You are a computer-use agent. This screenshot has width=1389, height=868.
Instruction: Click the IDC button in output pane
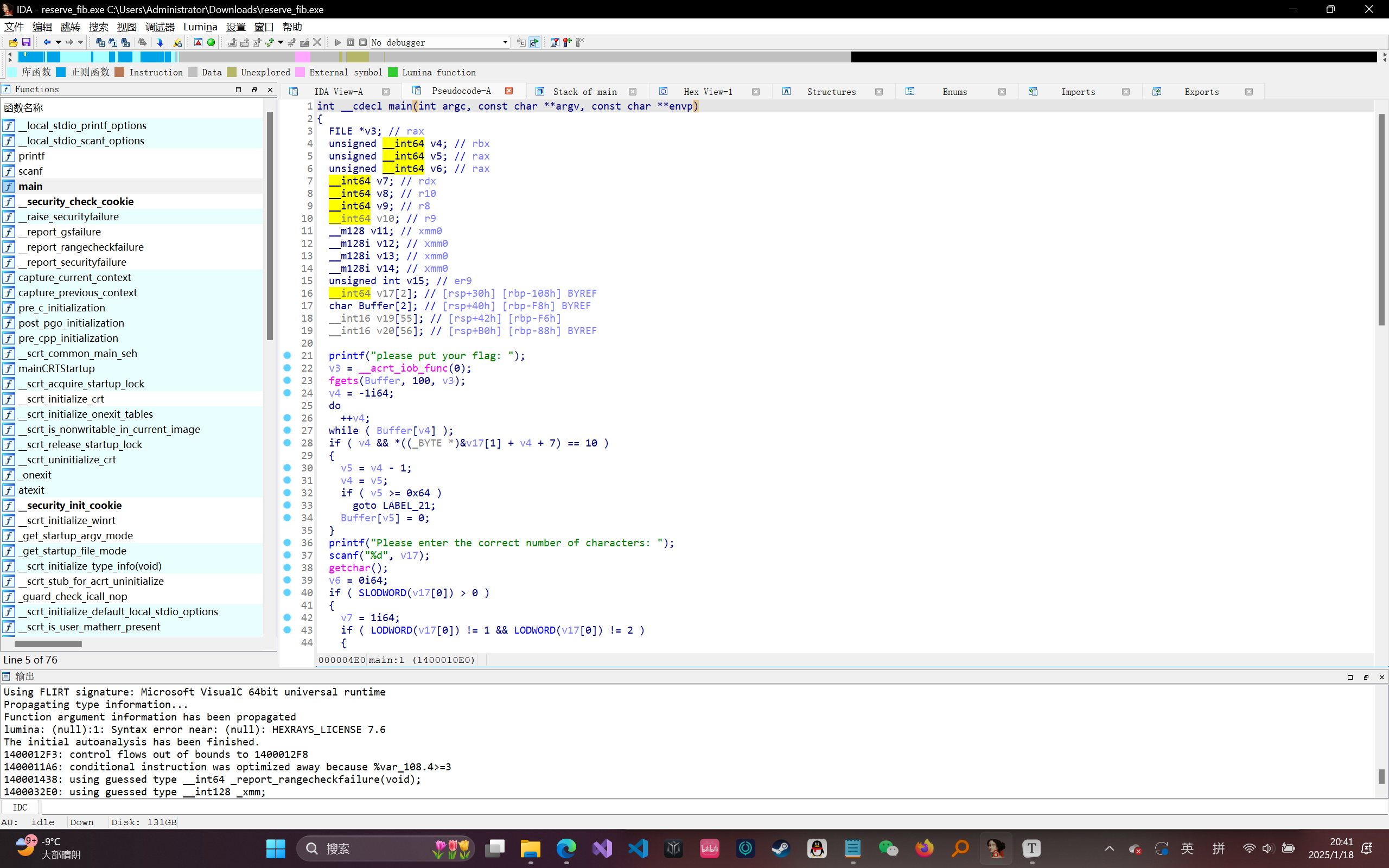(20, 807)
